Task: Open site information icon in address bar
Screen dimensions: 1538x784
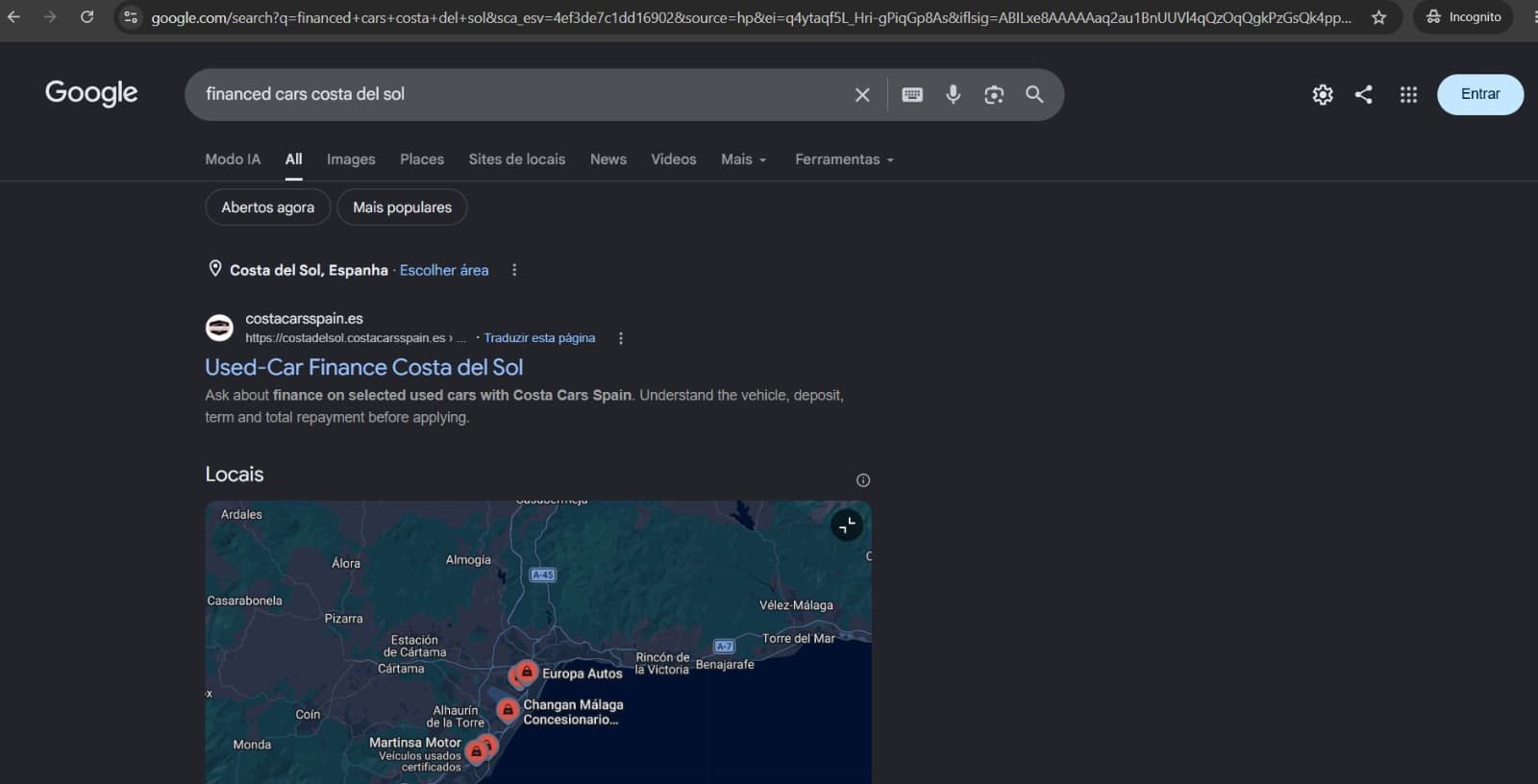Action: 131,17
